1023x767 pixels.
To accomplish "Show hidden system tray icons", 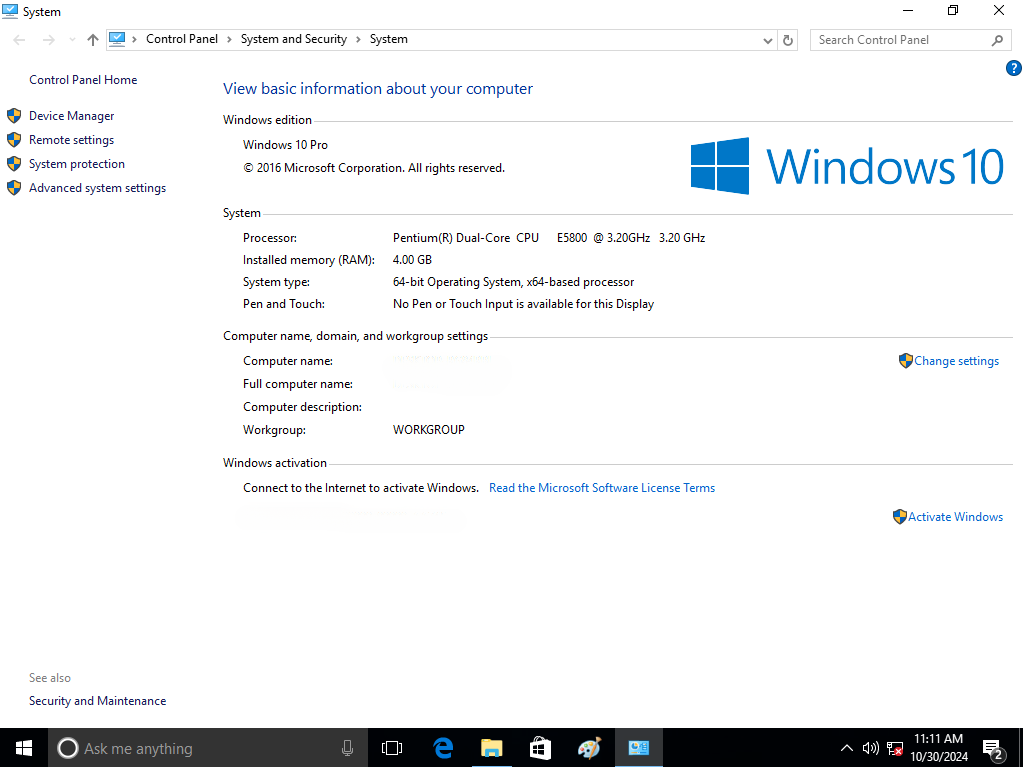I will [x=846, y=748].
